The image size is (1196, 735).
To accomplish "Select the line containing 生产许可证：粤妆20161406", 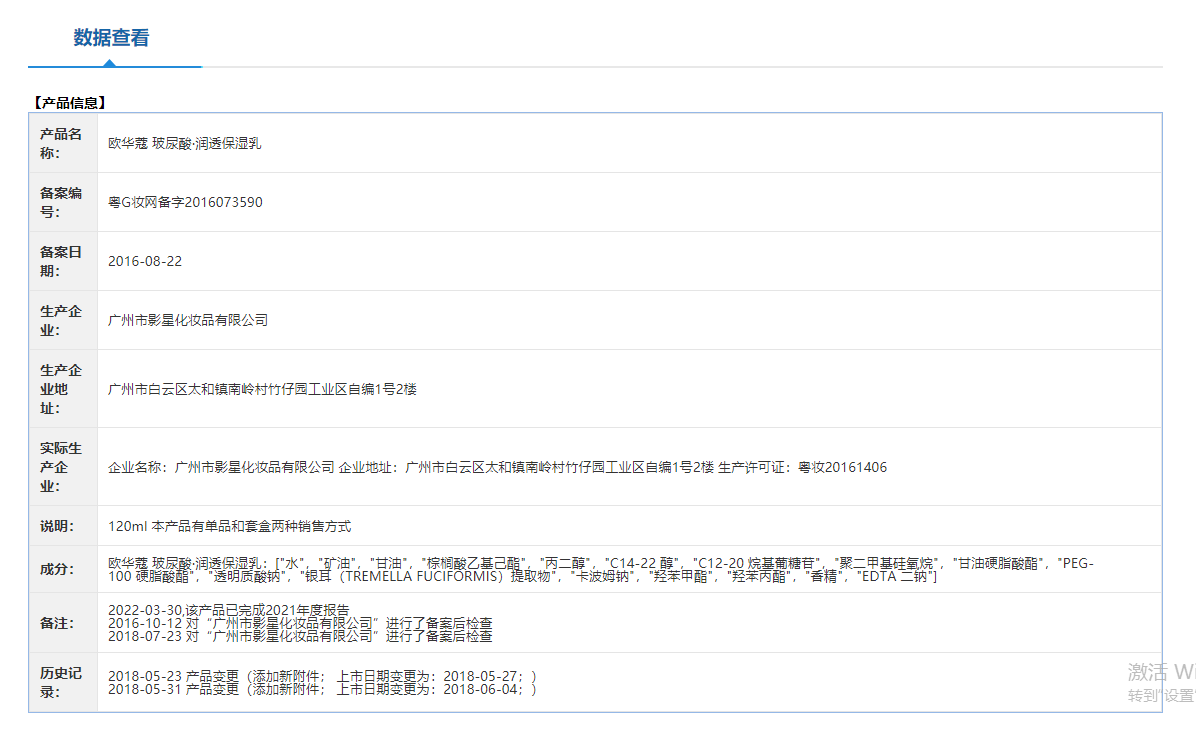I will 497,467.
